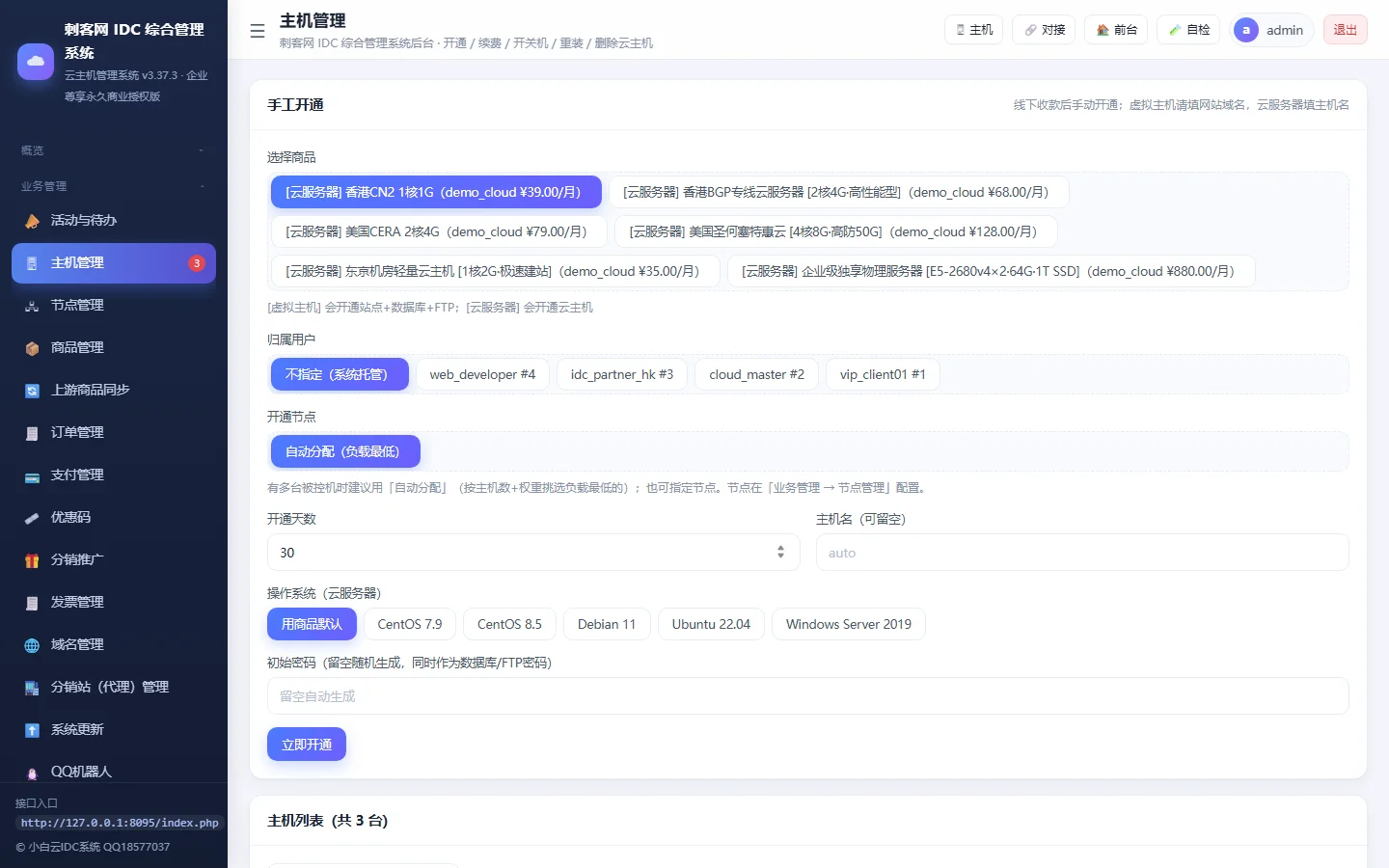Toggle the hamburger menu icon to collapse the sidebar
Viewport: 1389px width, 868px height.
[258, 31]
